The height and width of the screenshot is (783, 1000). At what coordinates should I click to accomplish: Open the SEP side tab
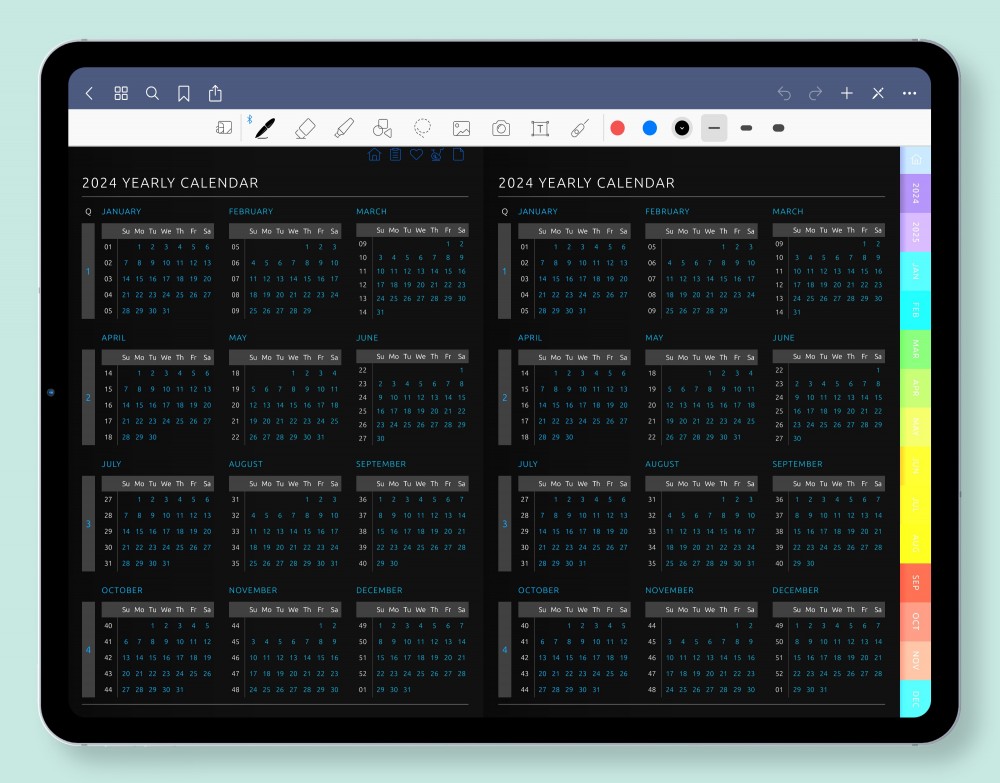pyautogui.click(x=916, y=583)
